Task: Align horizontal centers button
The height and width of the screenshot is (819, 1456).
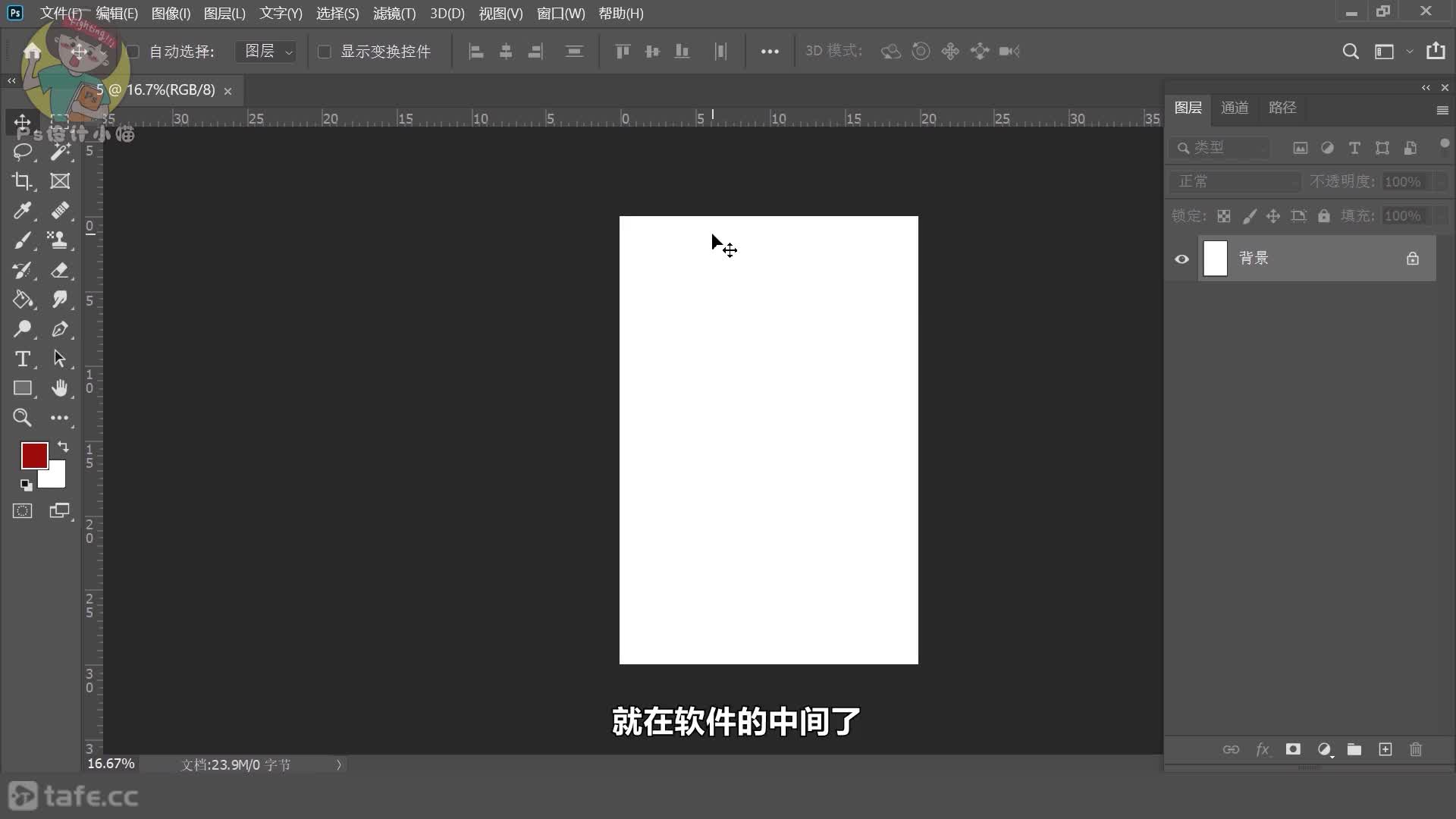Action: [506, 52]
